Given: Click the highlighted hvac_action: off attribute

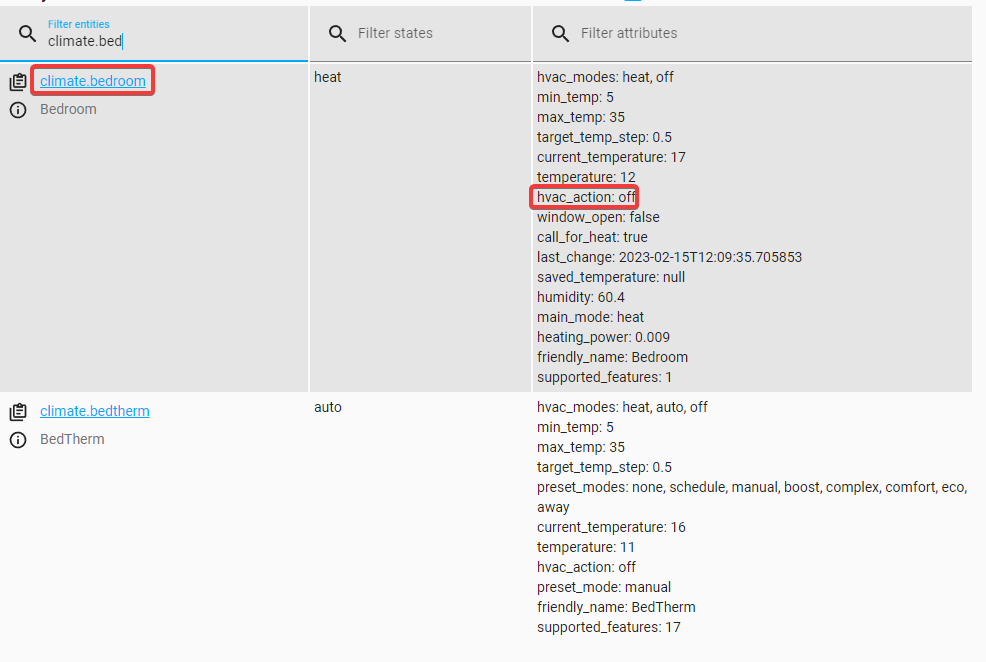Looking at the screenshot, I should pyautogui.click(x=584, y=196).
